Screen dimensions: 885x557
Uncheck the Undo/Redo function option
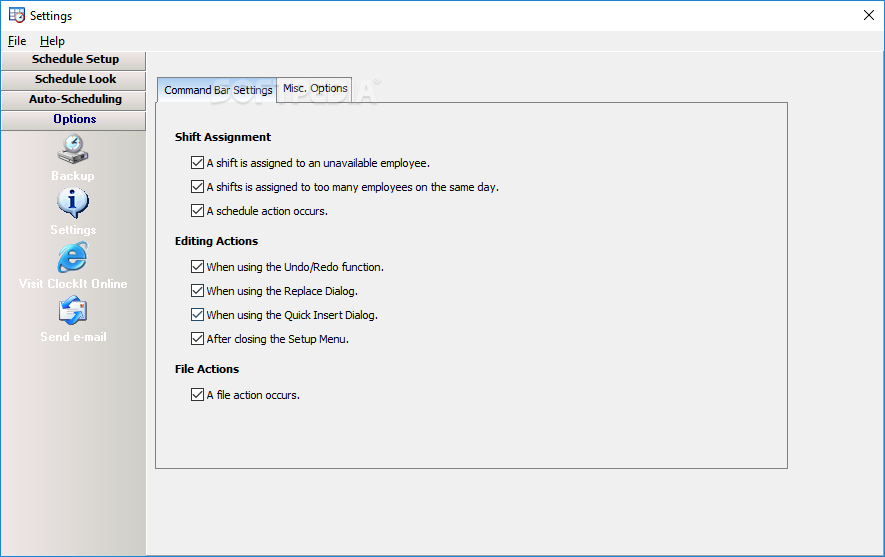pyautogui.click(x=197, y=267)
